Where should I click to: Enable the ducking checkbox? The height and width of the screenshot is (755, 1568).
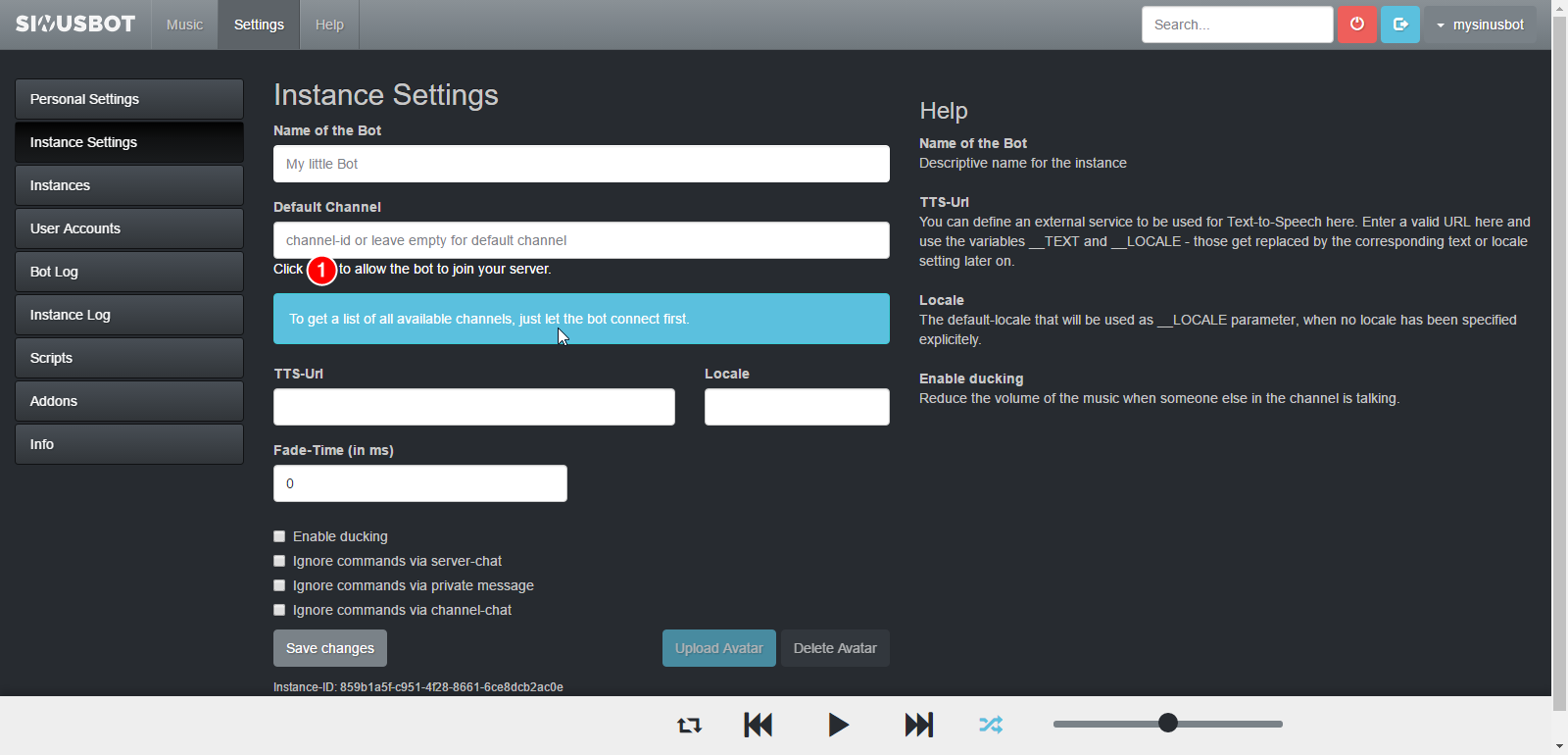(279, 536)
